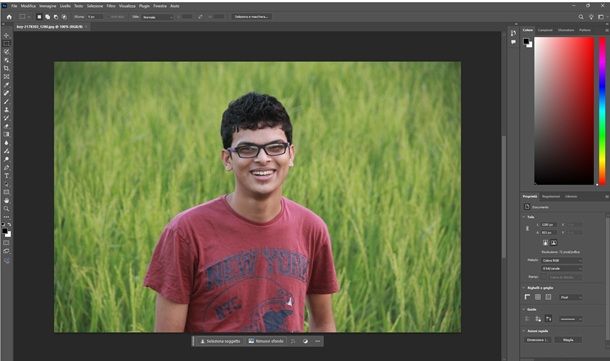
Task: Click the Sfuma feather input field
Action: [x=95, y=17]
